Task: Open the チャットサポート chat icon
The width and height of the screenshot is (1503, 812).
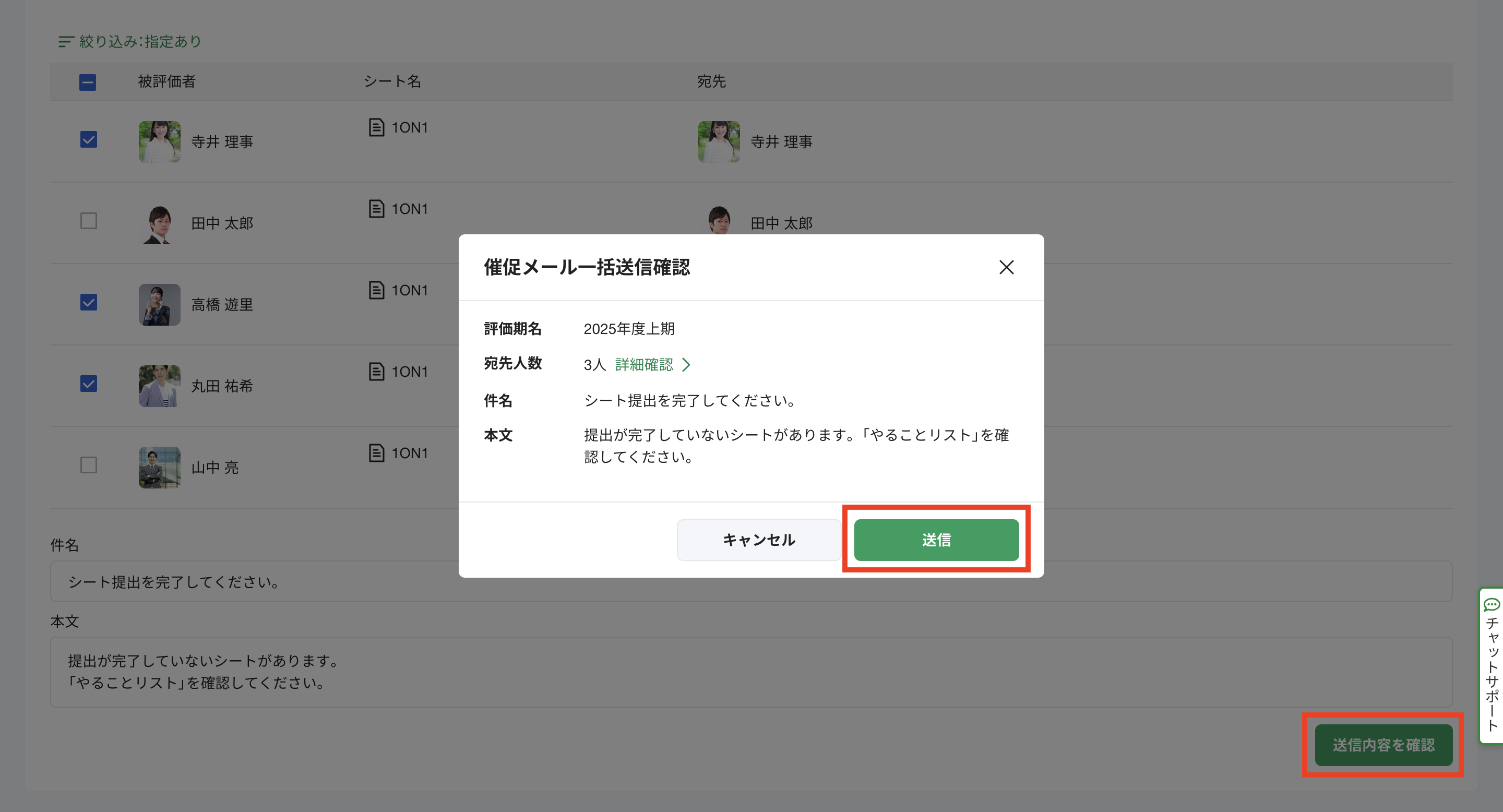Action: pos(1492,604)
